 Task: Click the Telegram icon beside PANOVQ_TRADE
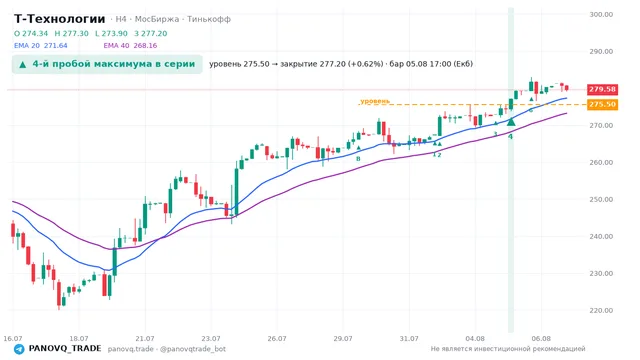click(19, 349)
